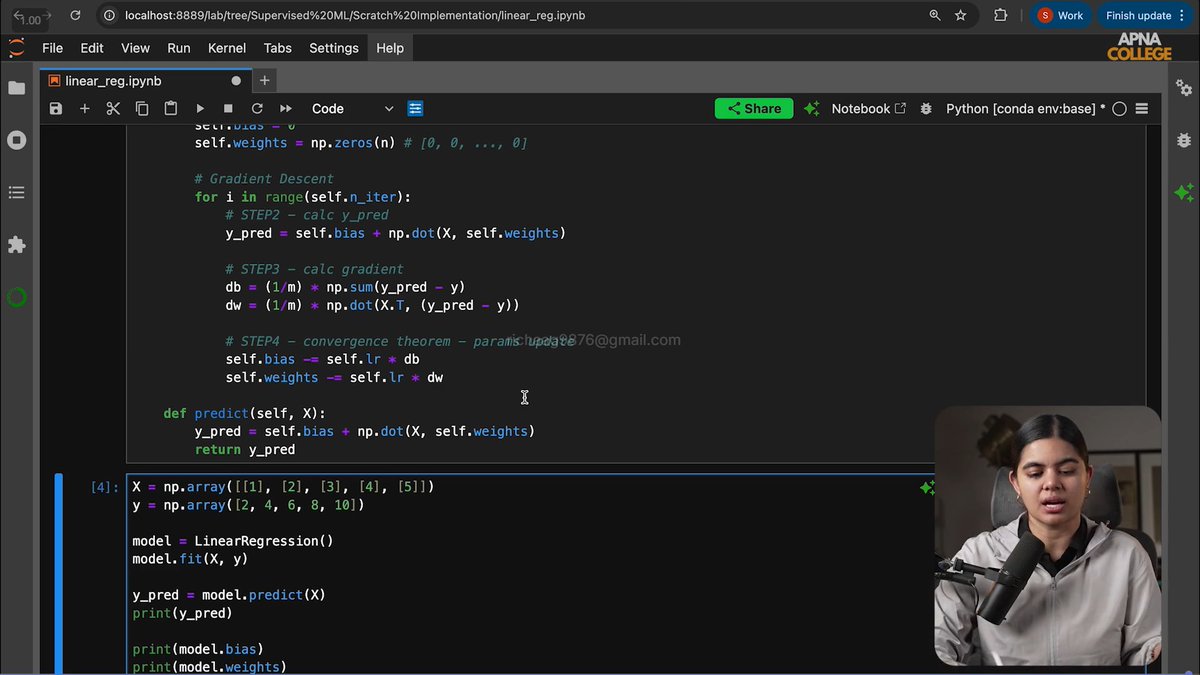
Task: Restart the kernel
Action: click(257, 109)
